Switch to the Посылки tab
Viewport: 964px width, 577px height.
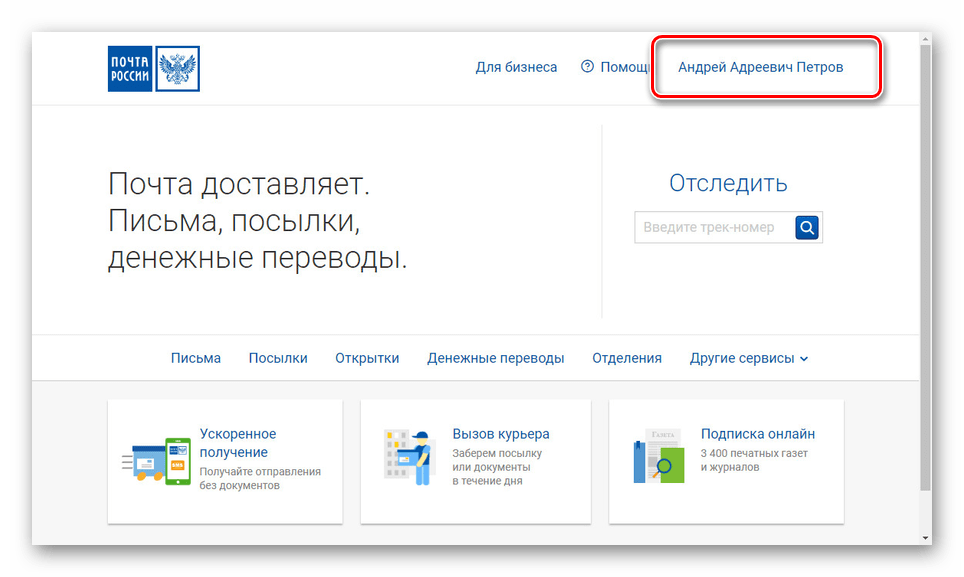(x=277, y=357)
